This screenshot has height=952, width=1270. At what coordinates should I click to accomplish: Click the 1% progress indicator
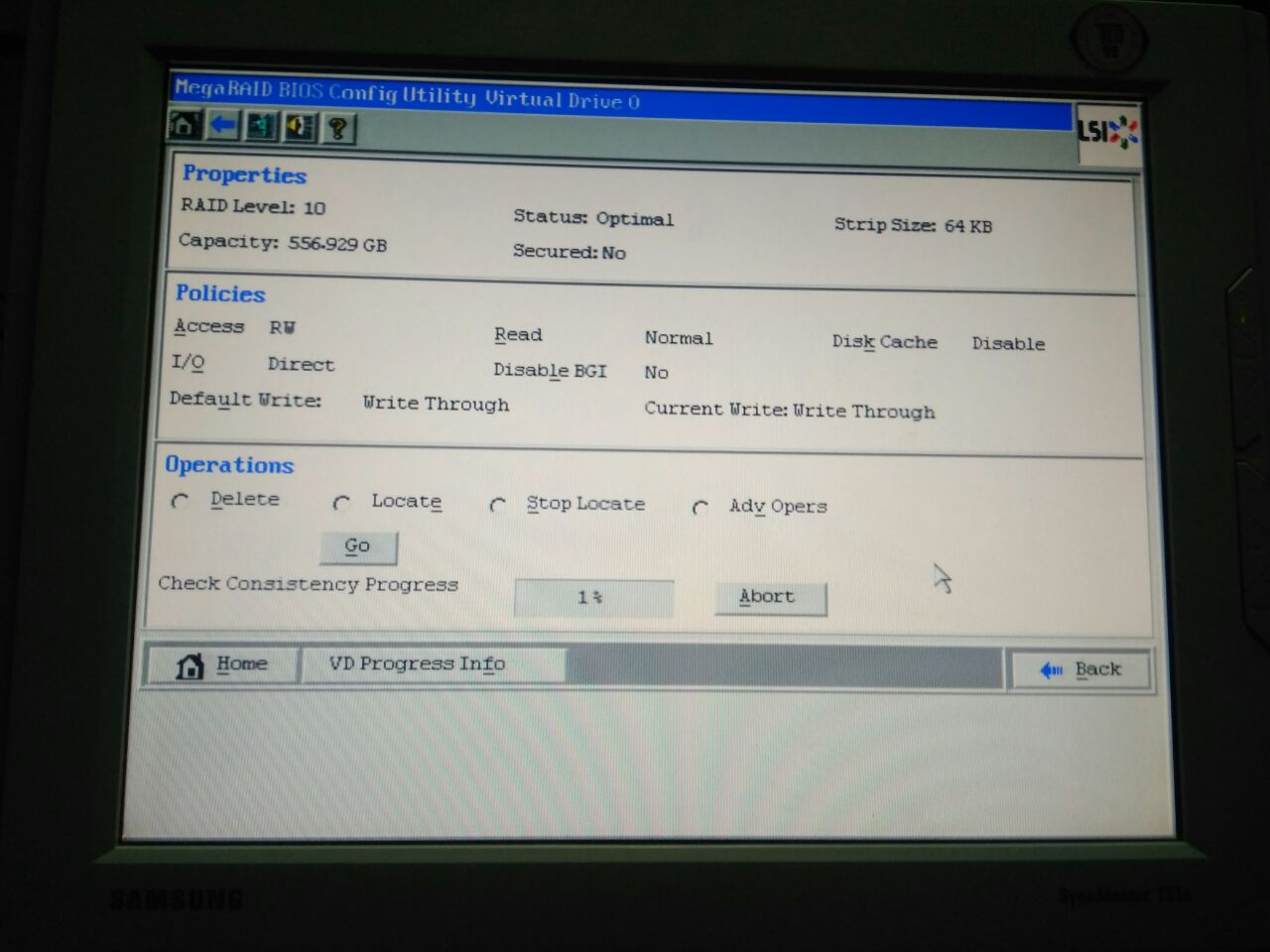(x=593, y=597)
